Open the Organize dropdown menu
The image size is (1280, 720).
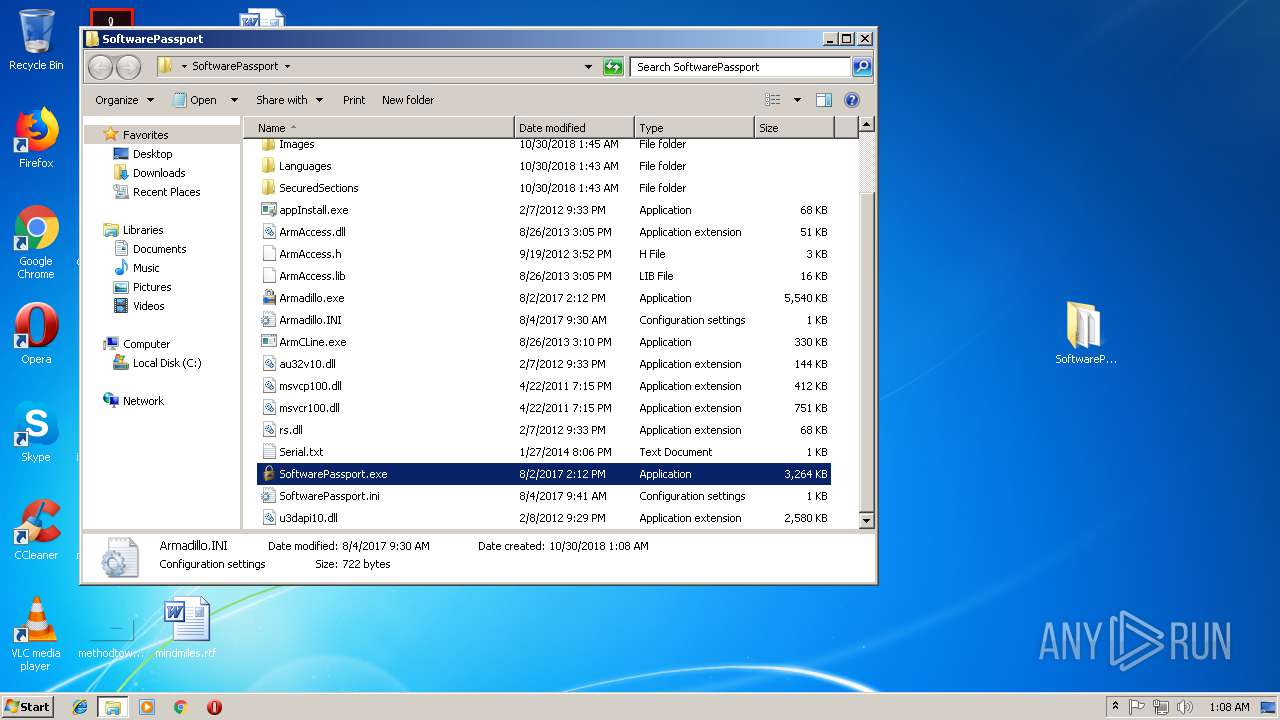pos(124,100)
